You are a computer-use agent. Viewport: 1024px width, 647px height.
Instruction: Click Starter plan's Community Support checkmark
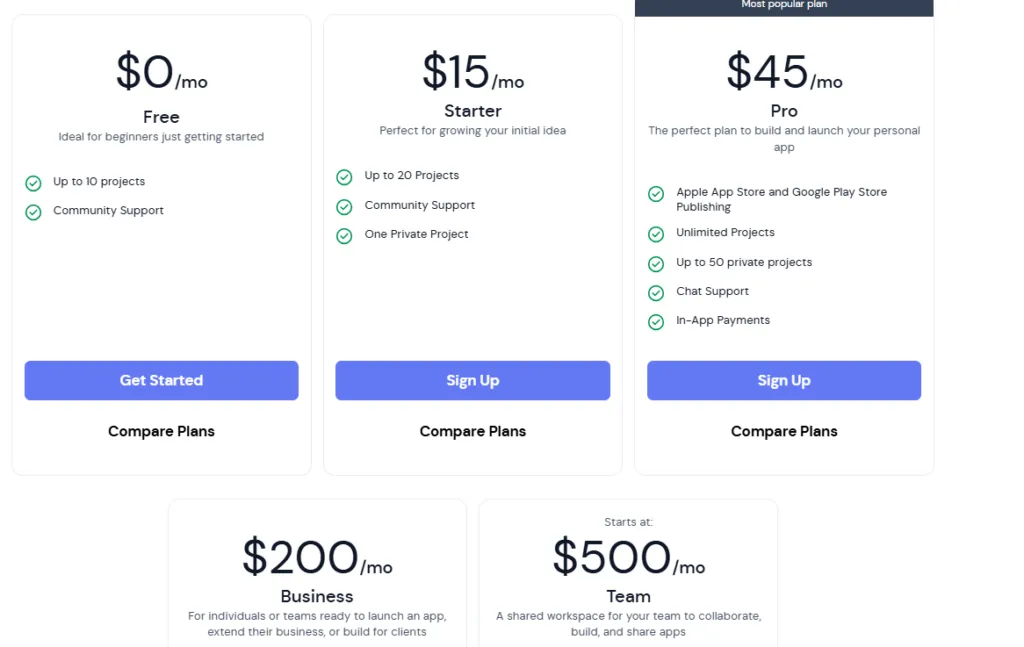click(344, 207)
